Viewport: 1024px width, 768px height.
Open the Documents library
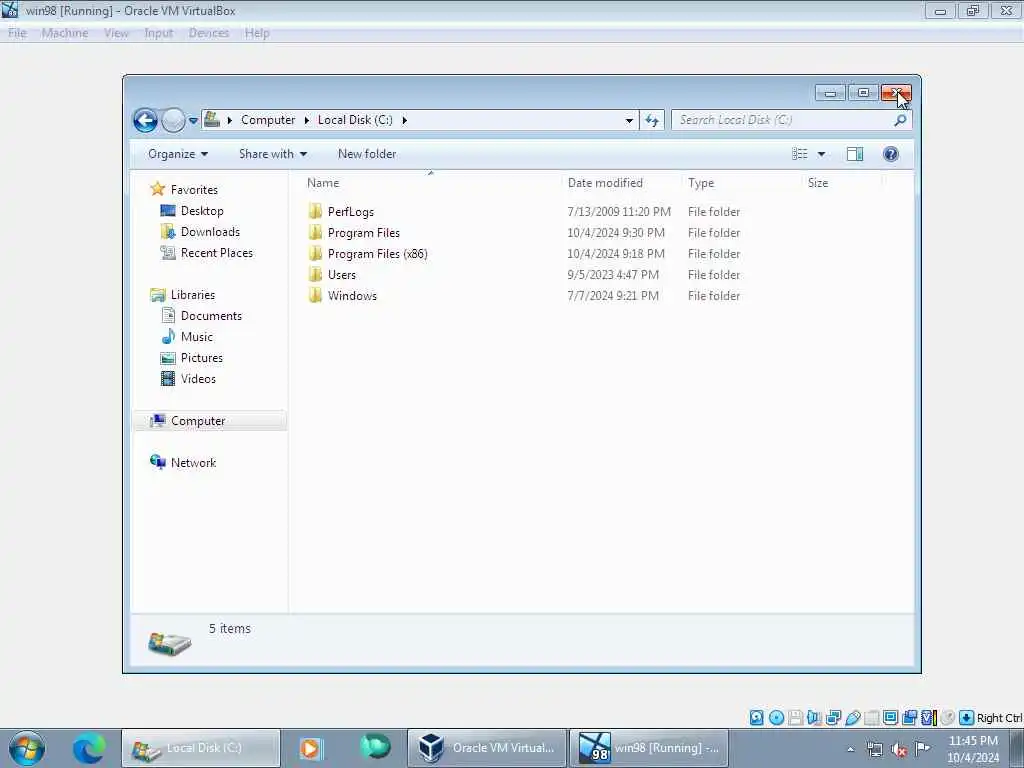(x=211, y=315)
